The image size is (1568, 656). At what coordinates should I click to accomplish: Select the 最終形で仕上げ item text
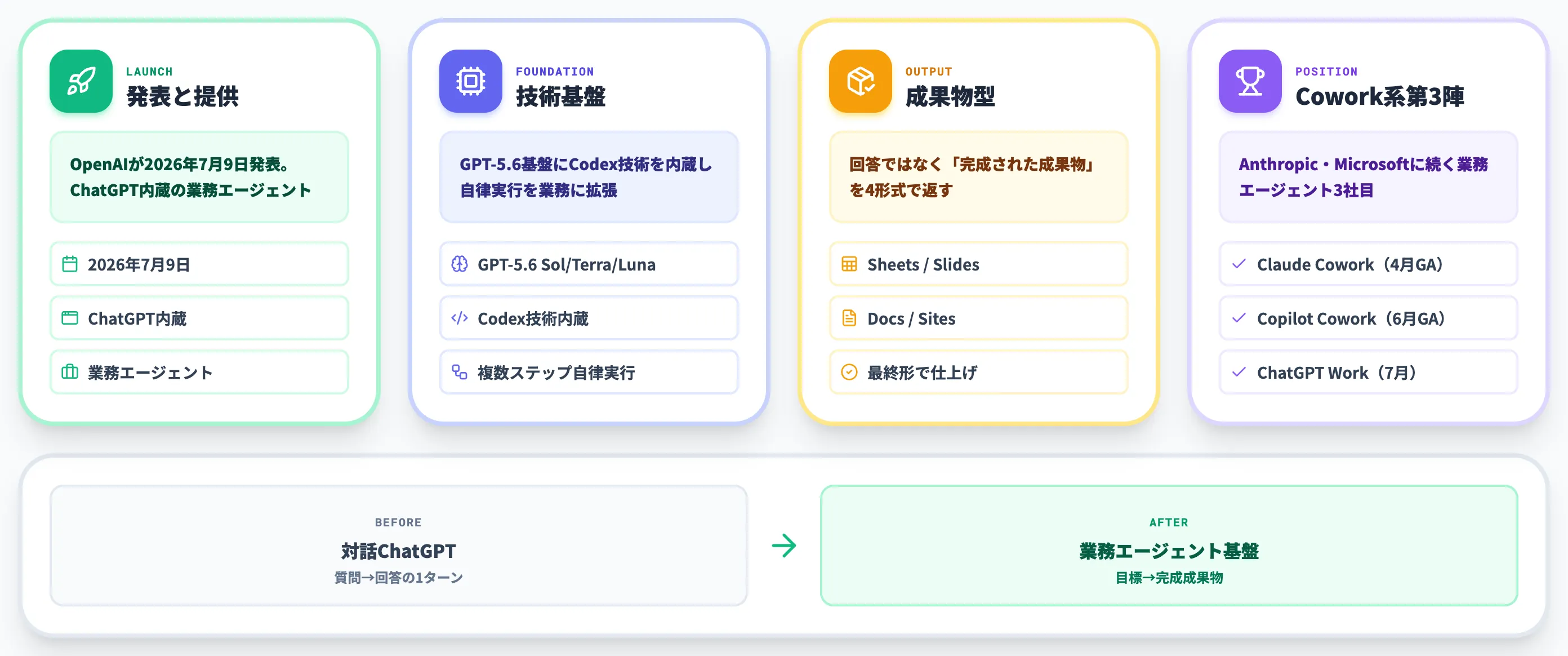point(922,372)
